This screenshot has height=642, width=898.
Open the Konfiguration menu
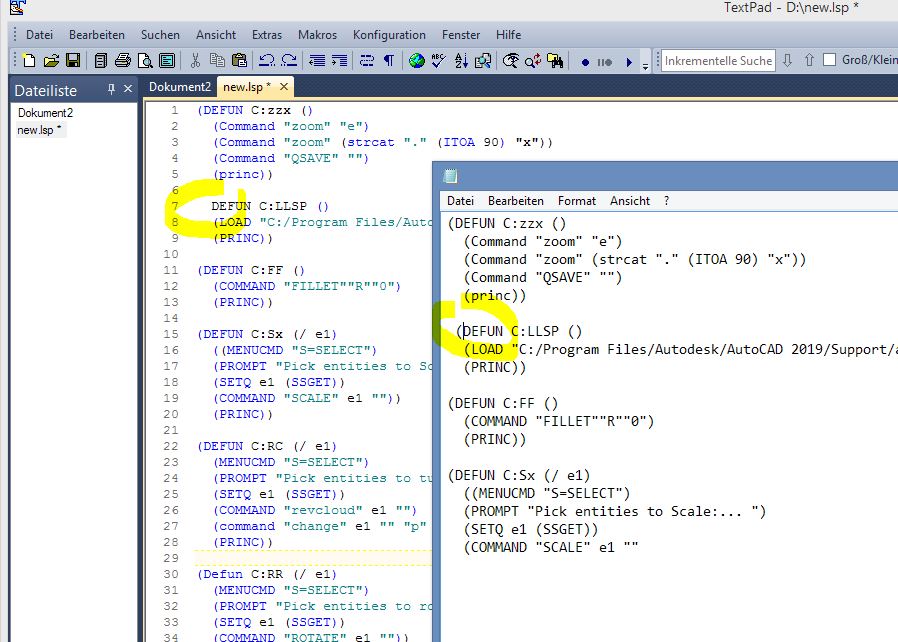[389, 34]
